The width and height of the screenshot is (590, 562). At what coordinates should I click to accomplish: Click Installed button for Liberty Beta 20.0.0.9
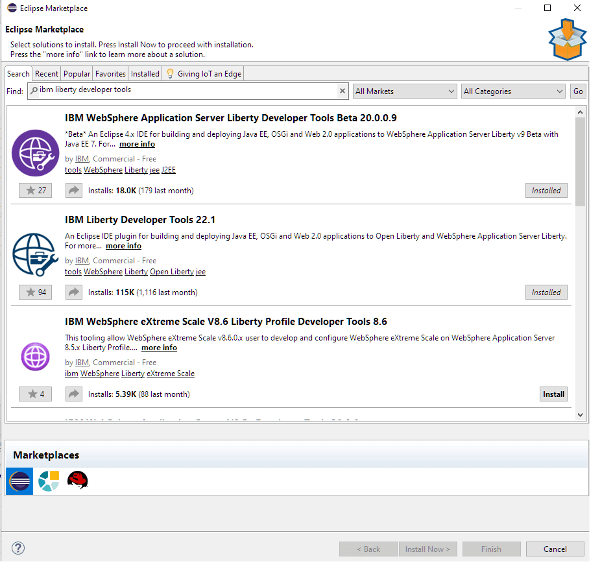(546, 190)
